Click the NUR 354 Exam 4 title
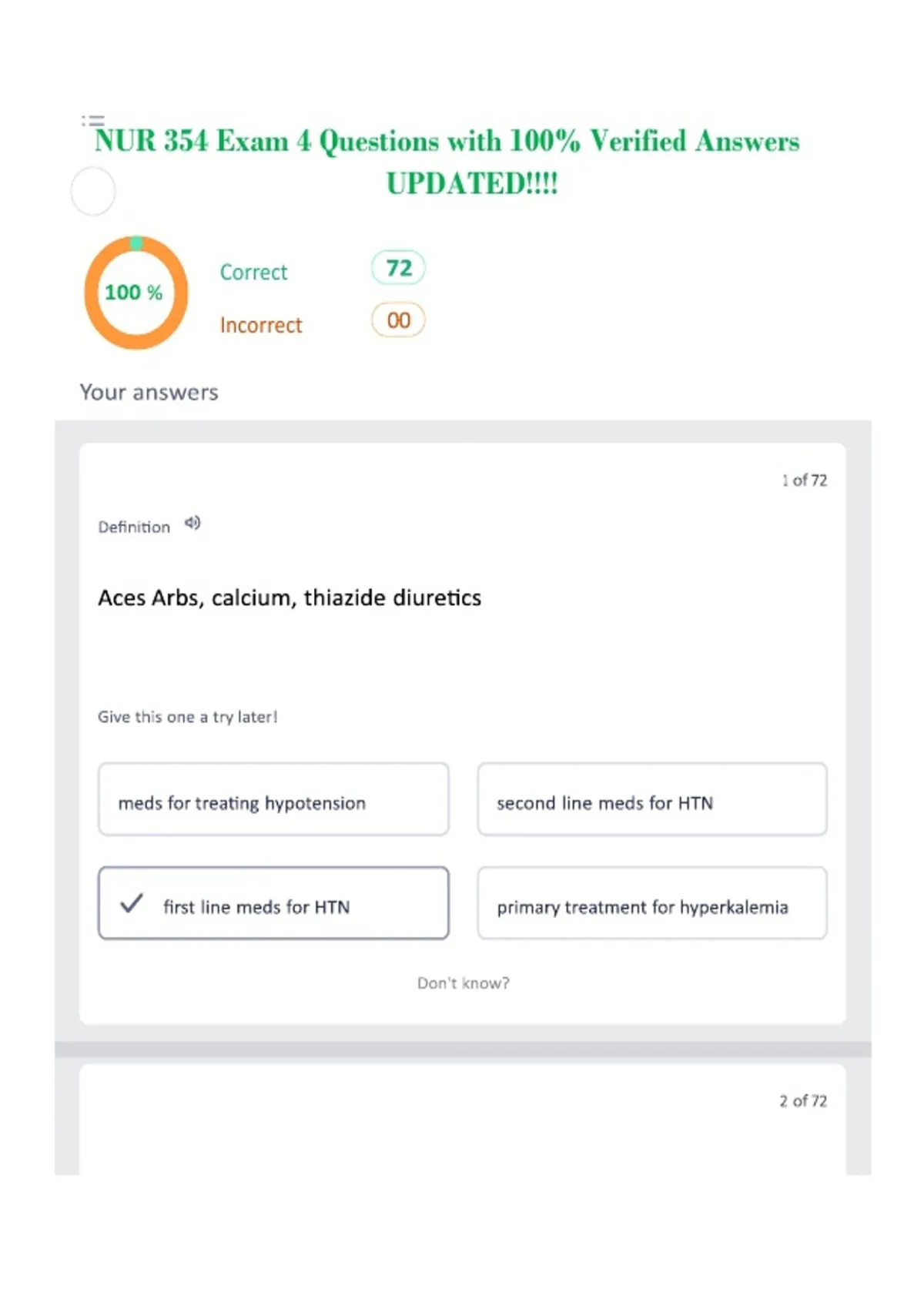This screenshot has width=924, height=1309. pos(447,162)
